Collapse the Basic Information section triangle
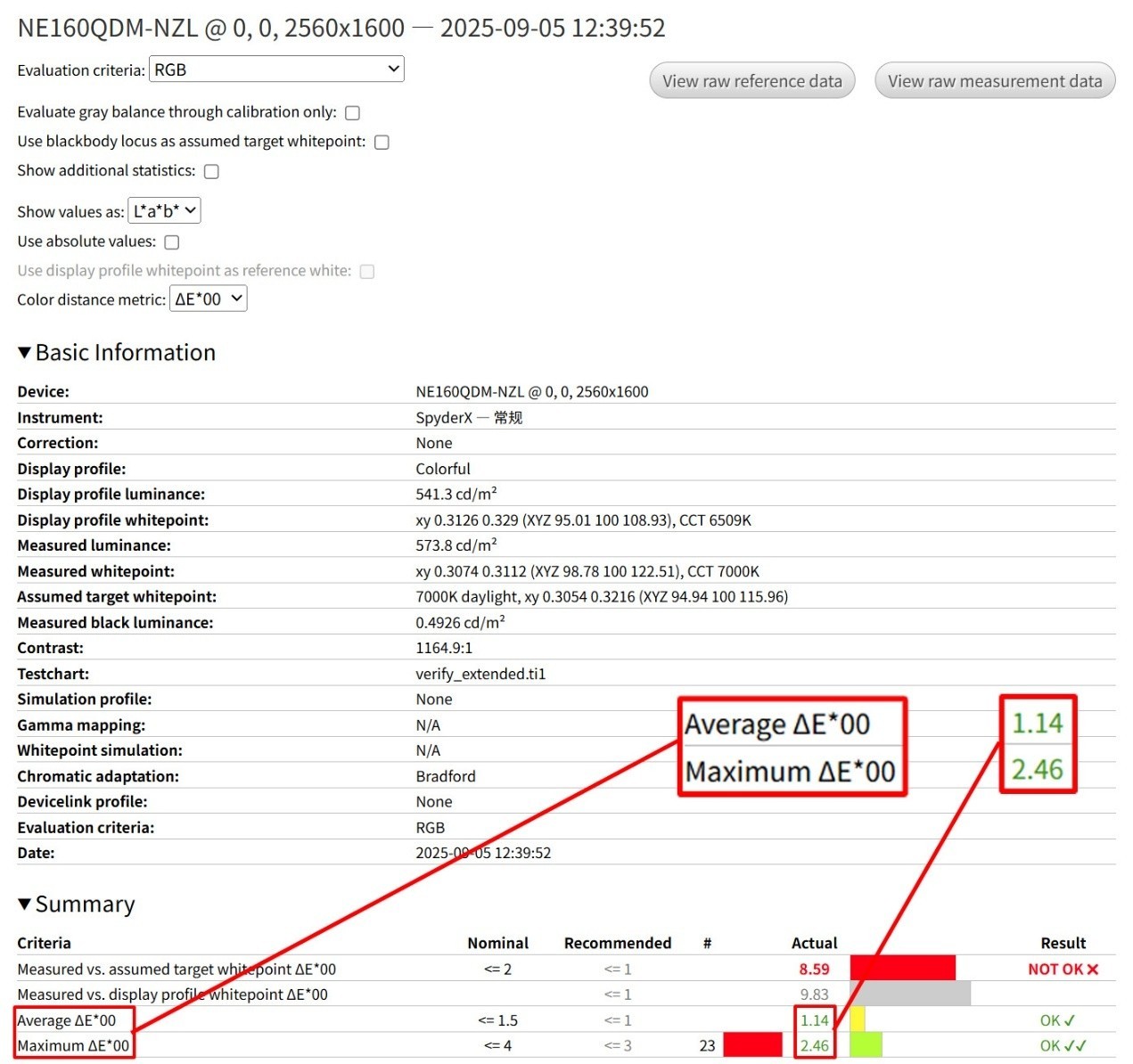 25,353
